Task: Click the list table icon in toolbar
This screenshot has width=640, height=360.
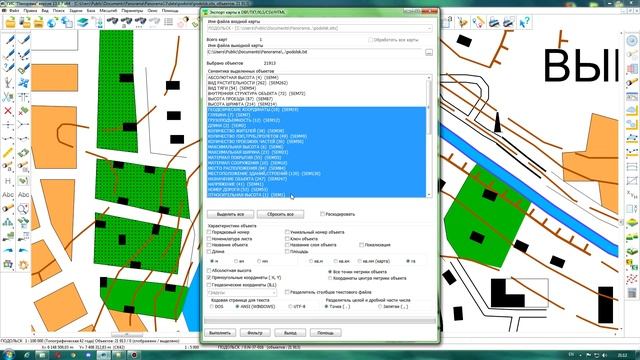Action: [x=168, y=22]
